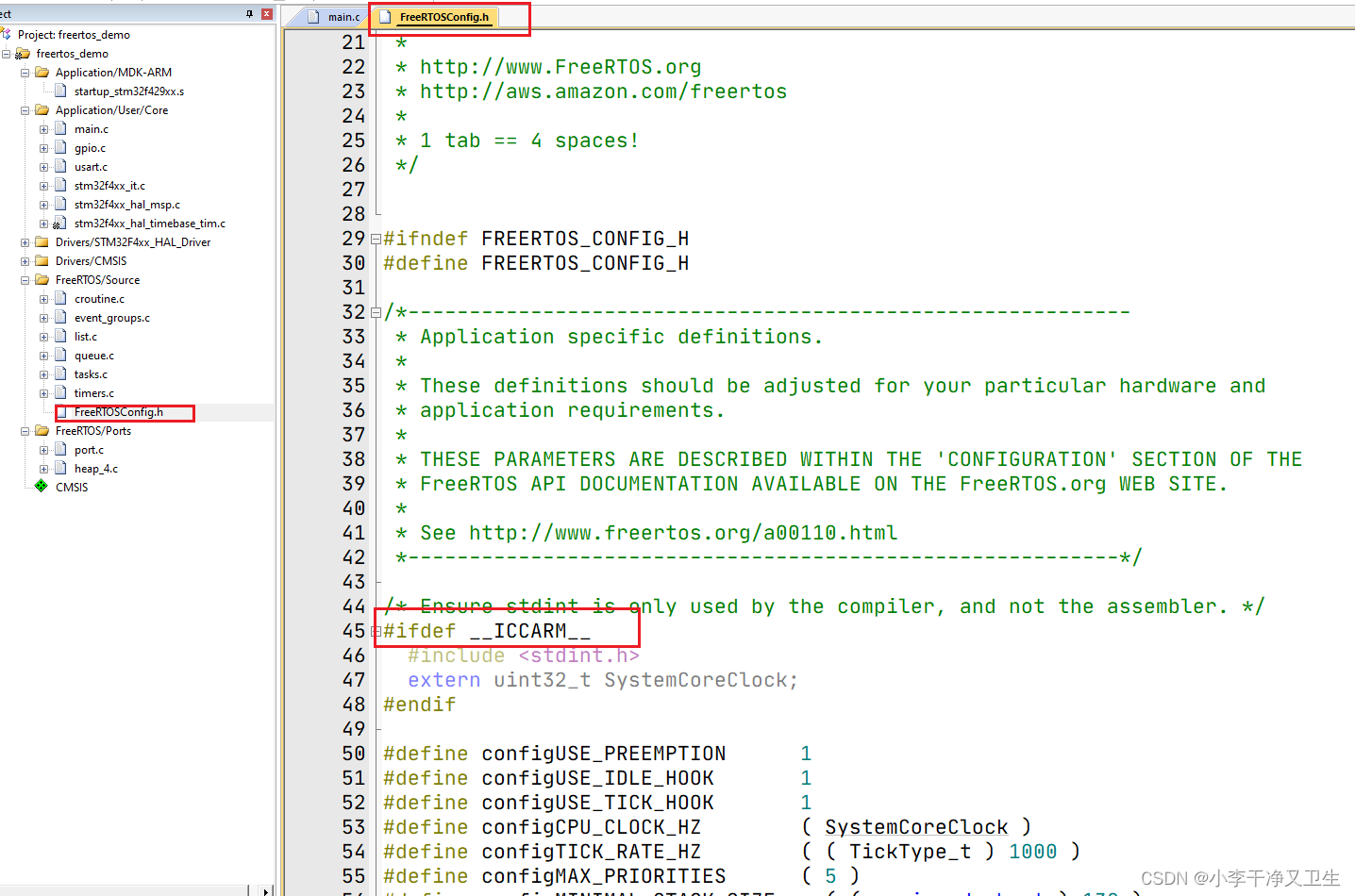Image resolution: width=1355 pixels, height=896 pixels.
Task: Select Project: freertos_demo root item
Action: click(74, 35)
